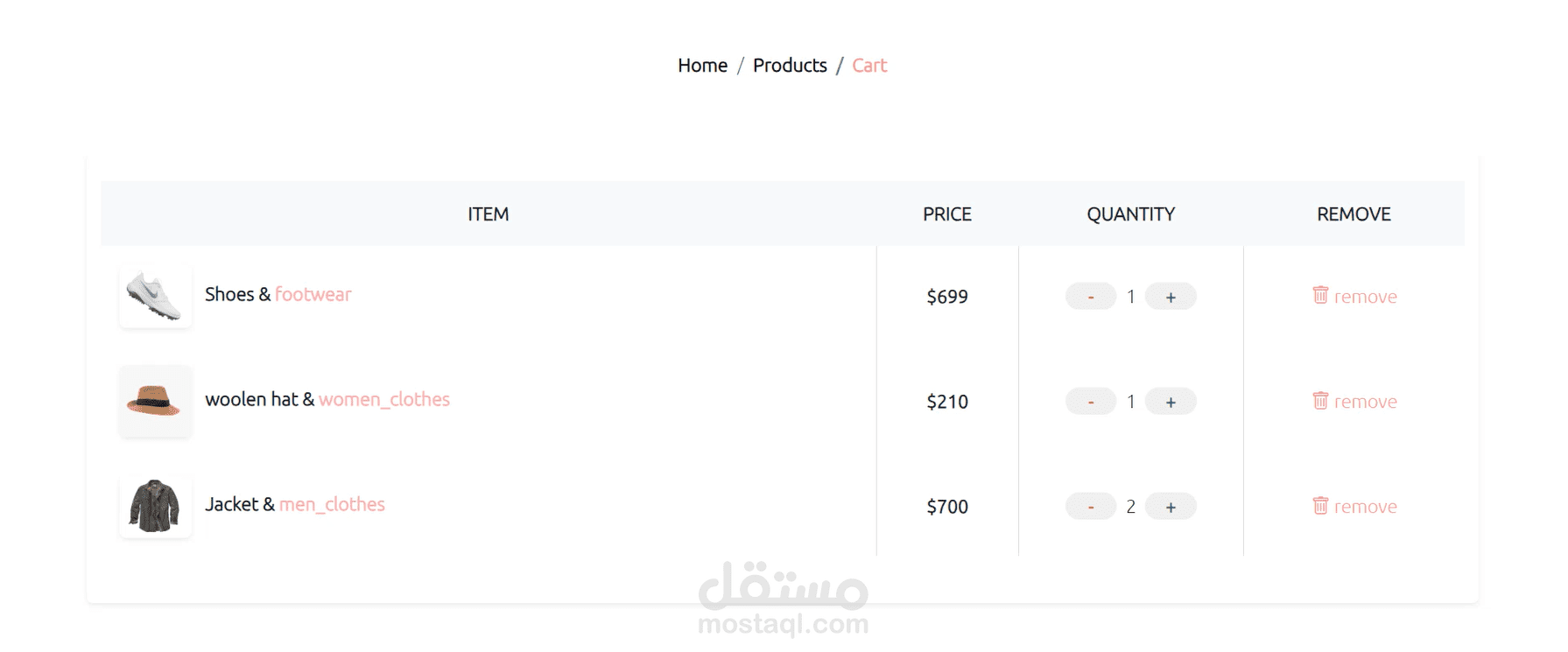Go to Home in breadcrumb
Viewport: 1568px width, 652px height.
coord(702,66)
